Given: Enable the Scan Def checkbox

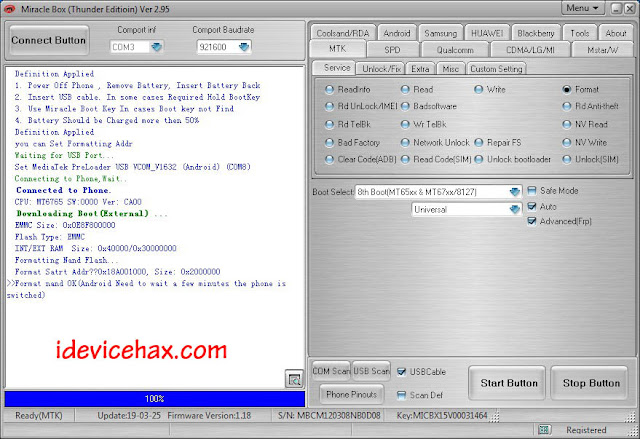Looking at the screenshot, I should (x=402, y=395).
